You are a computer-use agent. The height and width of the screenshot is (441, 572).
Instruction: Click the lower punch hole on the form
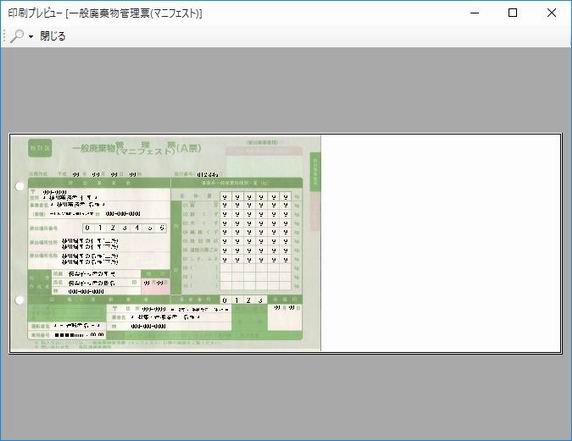[x=20, y=300]
